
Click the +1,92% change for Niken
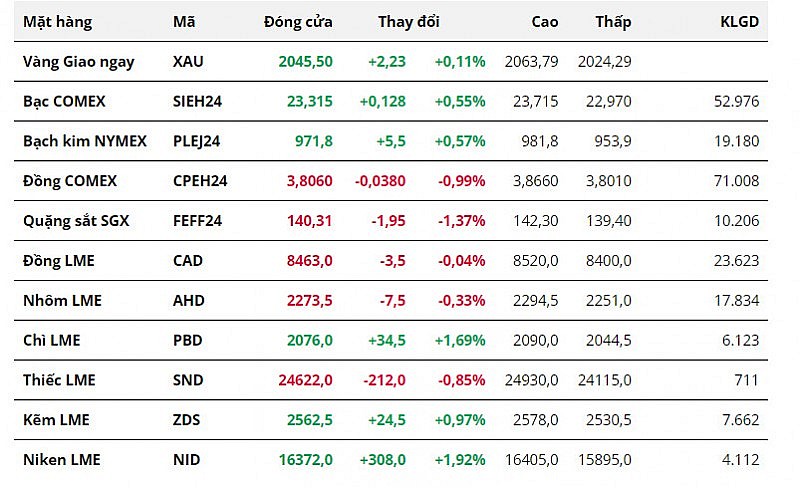(x=460, y=460)
